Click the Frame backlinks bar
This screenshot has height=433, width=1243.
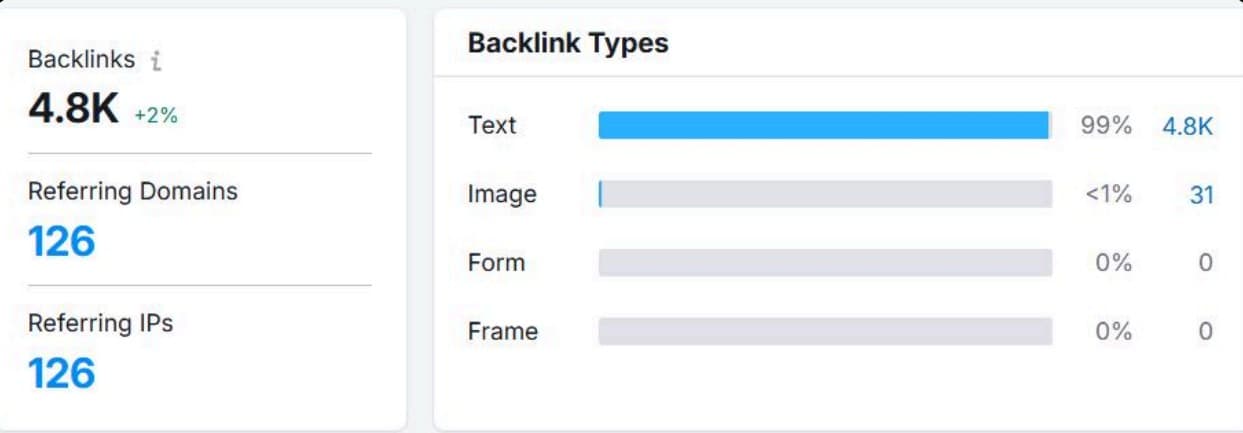[824, 331]
